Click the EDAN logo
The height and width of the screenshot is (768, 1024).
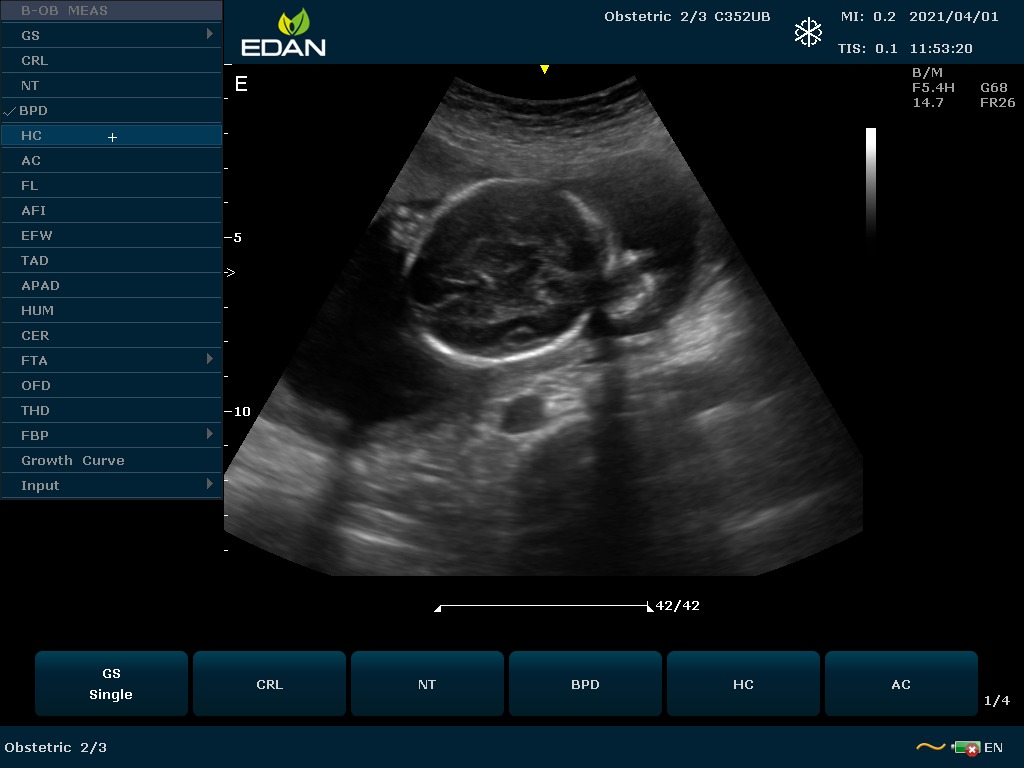click(x=283, y=33)
